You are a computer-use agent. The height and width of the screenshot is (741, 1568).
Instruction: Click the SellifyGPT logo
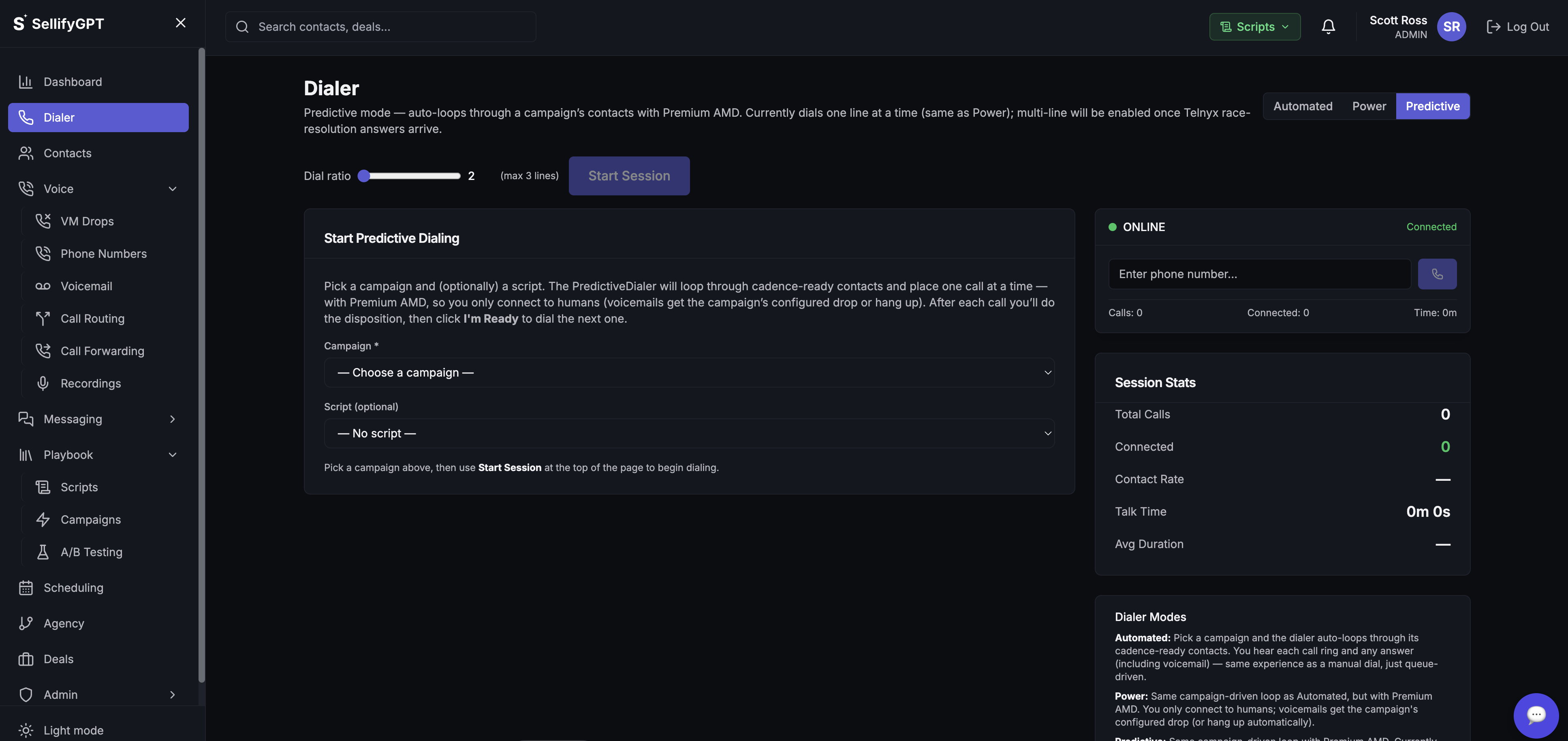[59, 23]
